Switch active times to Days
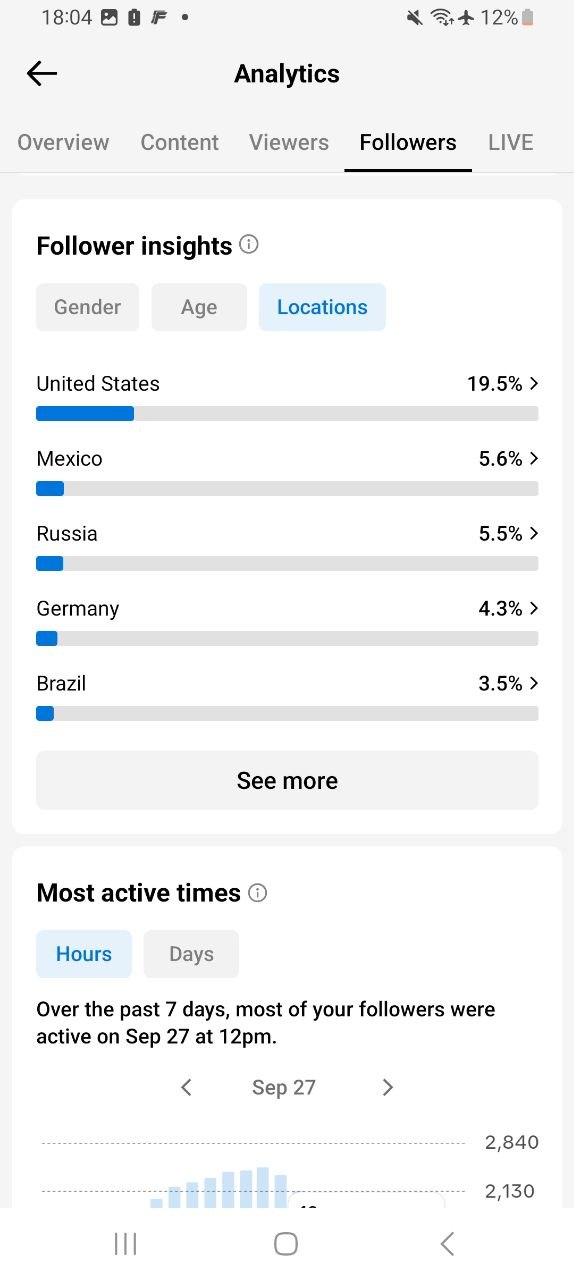Image resolution: width=574 pixels, height=1280 pixels. coord(191,953)
